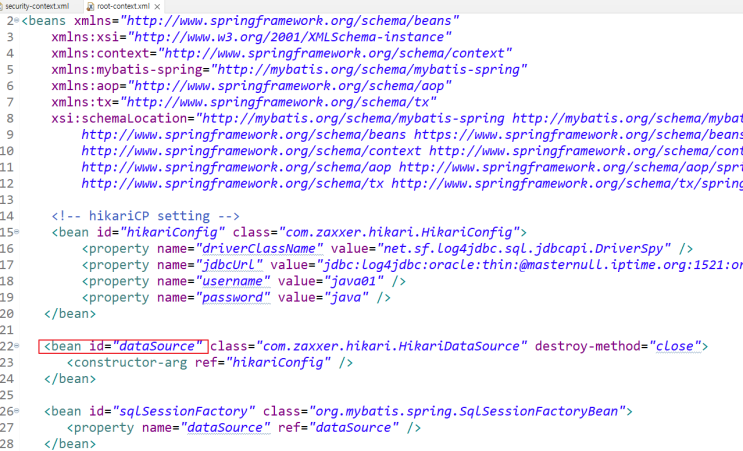The width and height of the screenshot is (743, 451).
Task: Click the closing </bean> tag on line 20
Action: tap(70, 314)
